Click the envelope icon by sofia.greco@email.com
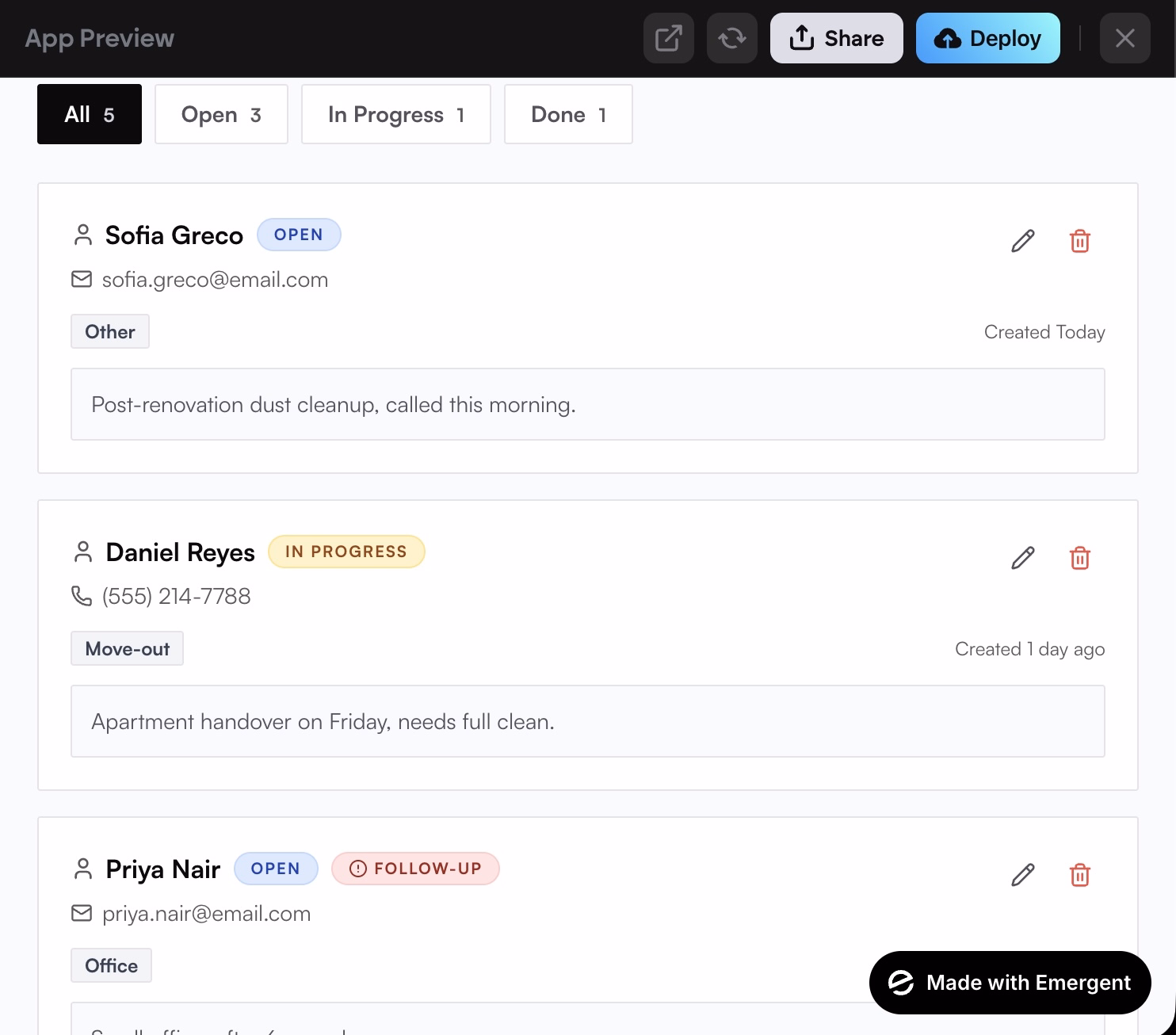 pyautogui.click(x=82, y=279)
